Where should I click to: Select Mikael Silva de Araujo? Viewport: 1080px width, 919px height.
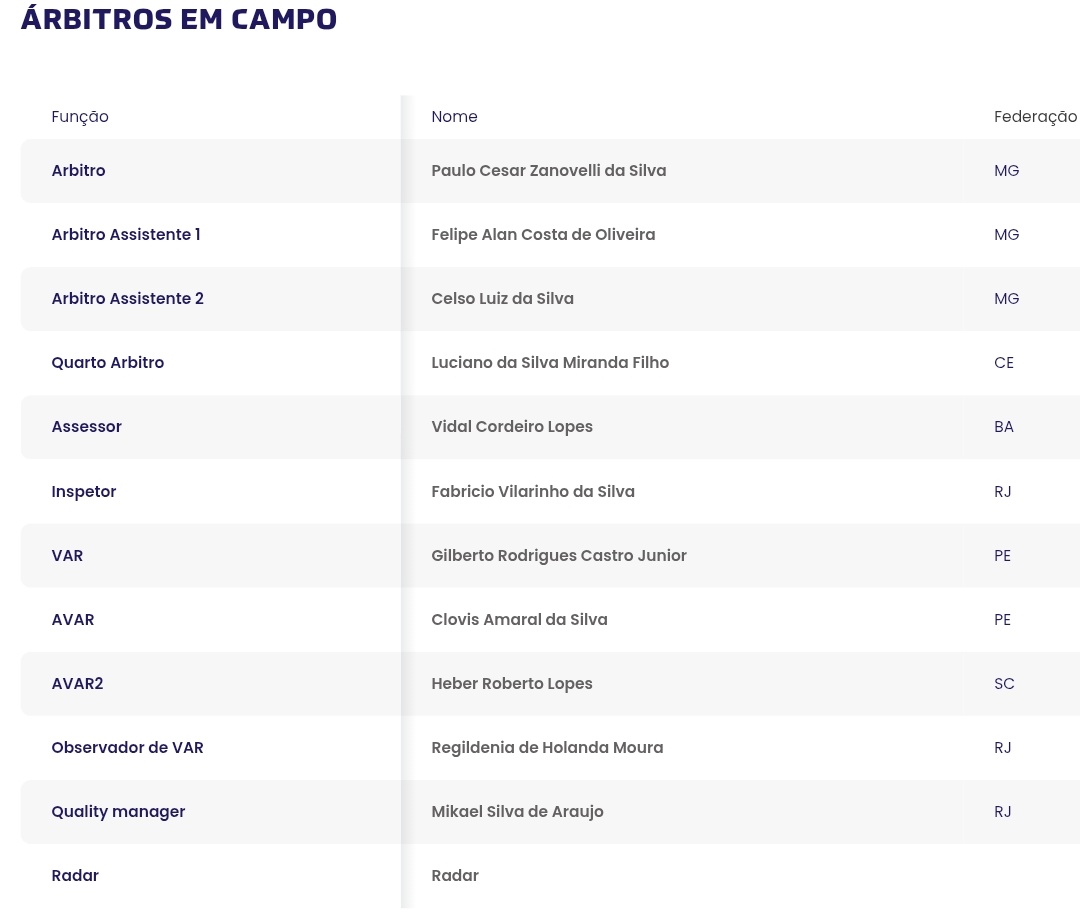tap(517, 812)
